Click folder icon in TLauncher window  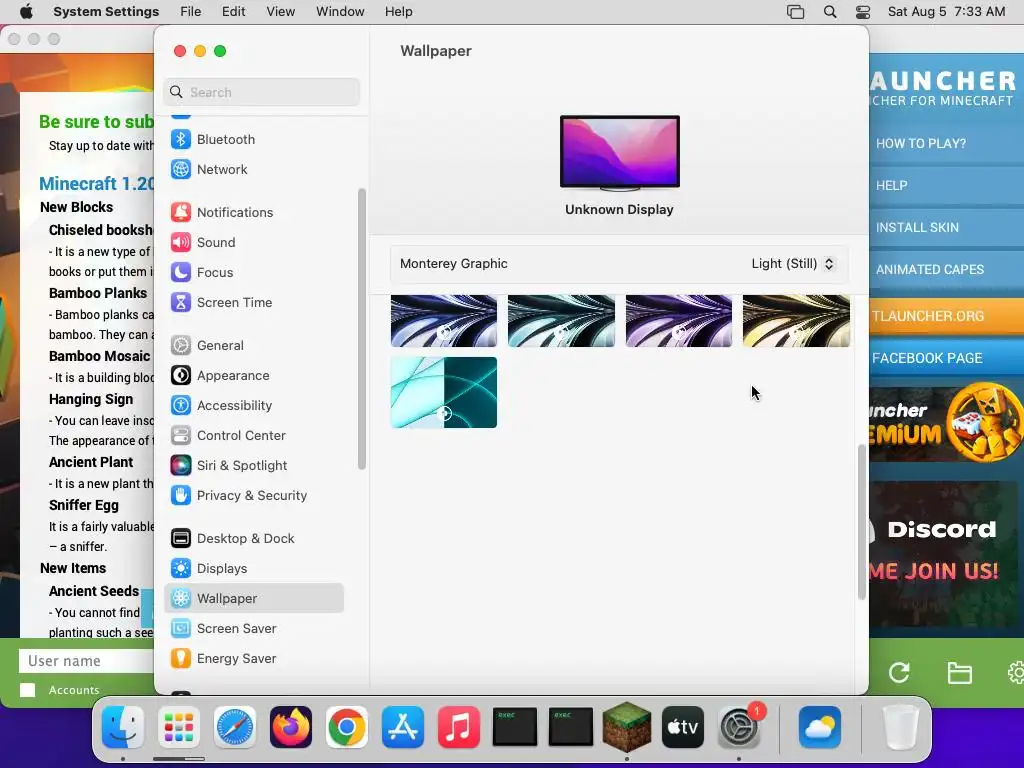(959, 673)
